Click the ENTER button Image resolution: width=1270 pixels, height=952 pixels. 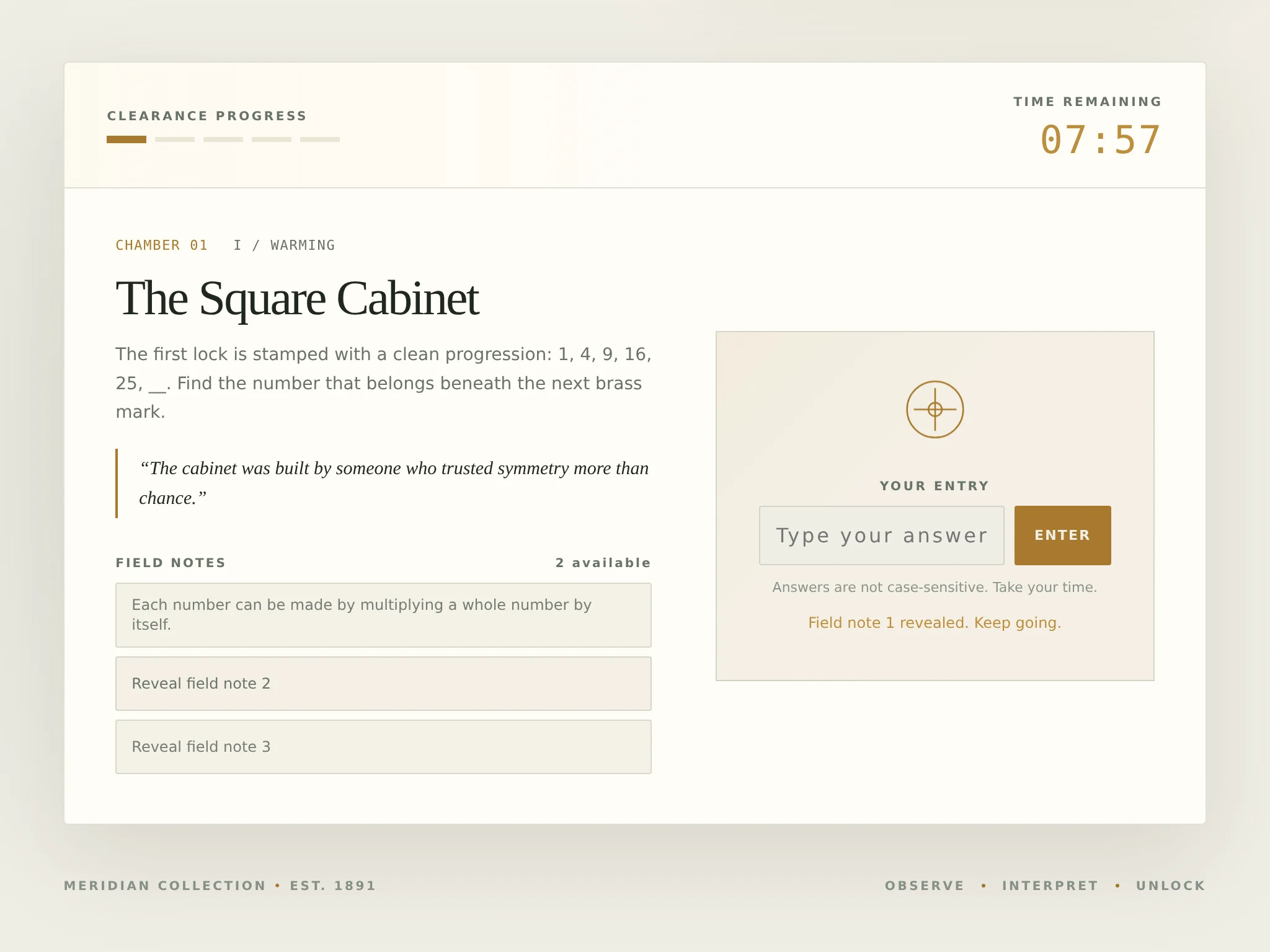1062,535
